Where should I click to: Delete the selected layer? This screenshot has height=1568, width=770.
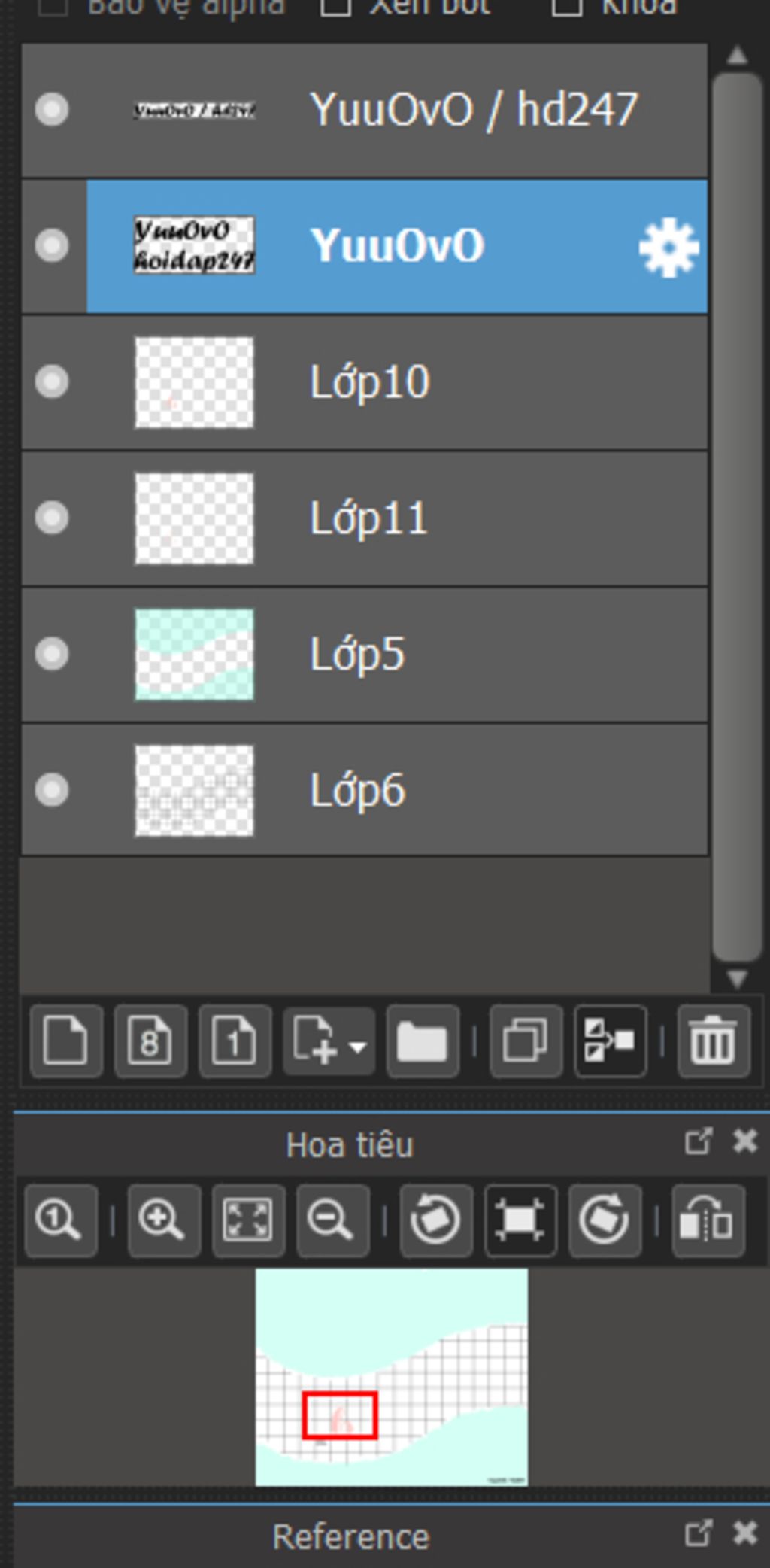[x=713, y=1041]
